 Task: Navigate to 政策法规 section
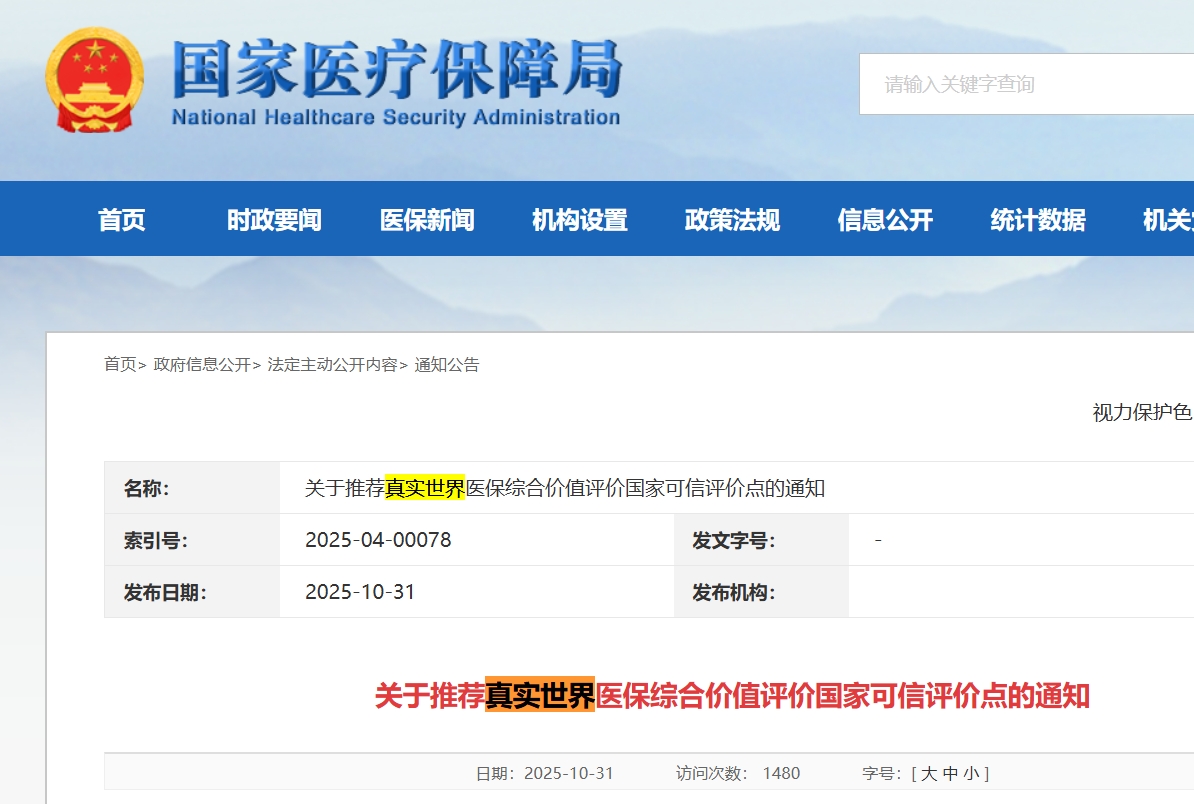[x=732, y=220]
